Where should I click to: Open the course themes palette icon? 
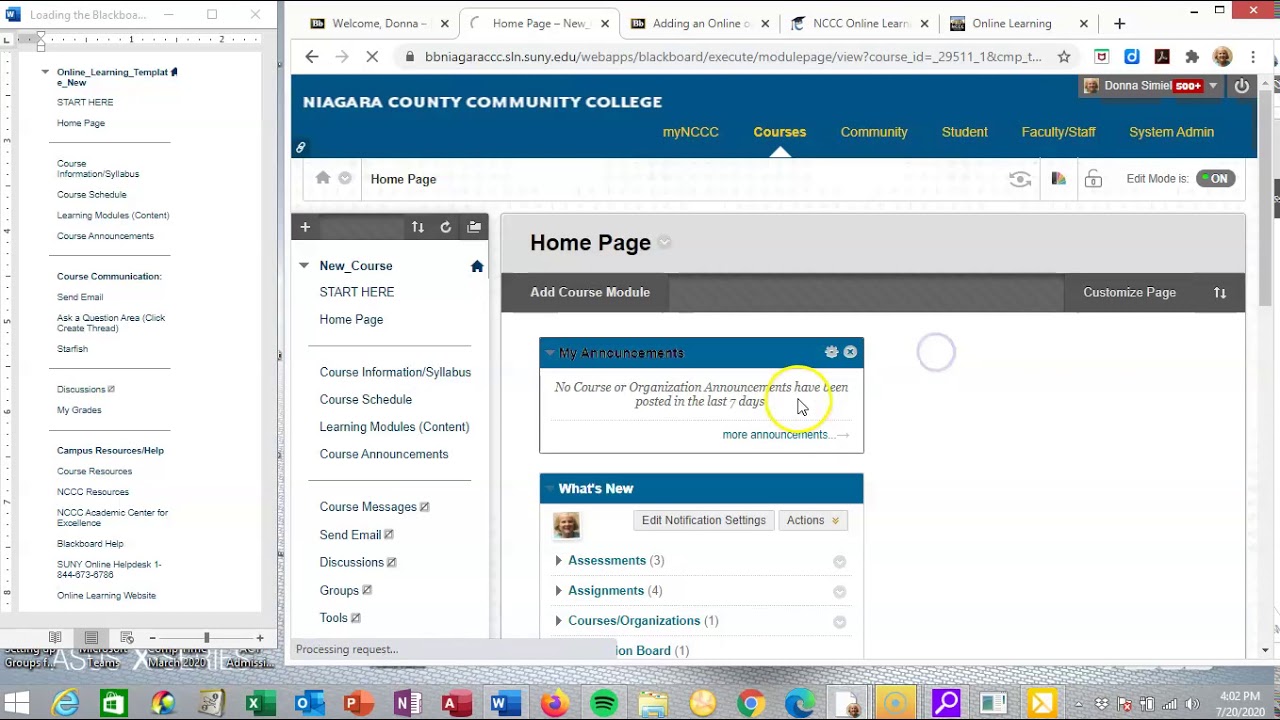1058,179
